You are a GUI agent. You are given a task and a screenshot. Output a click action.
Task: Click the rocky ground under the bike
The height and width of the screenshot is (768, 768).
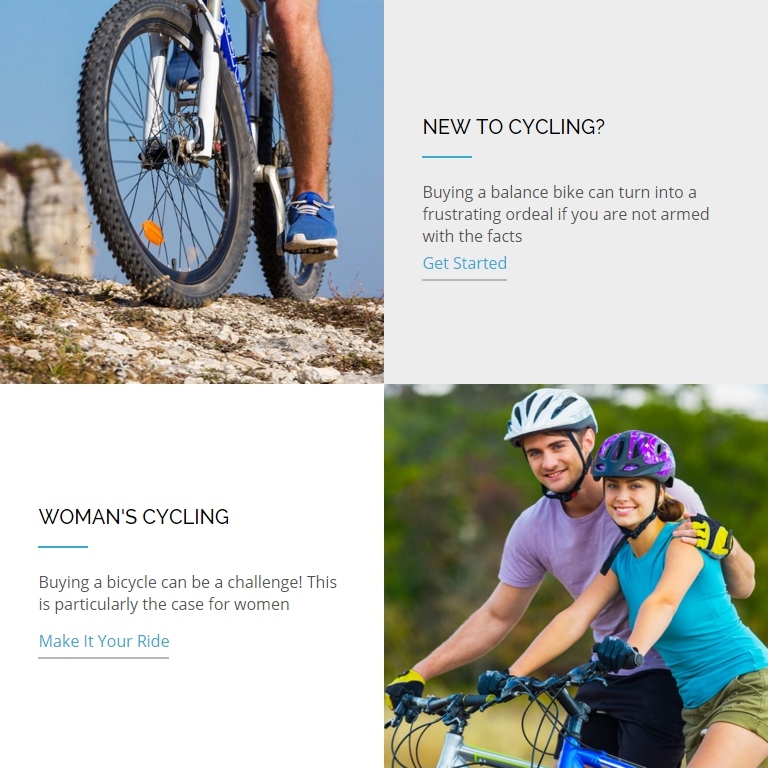tap(192, 338)
